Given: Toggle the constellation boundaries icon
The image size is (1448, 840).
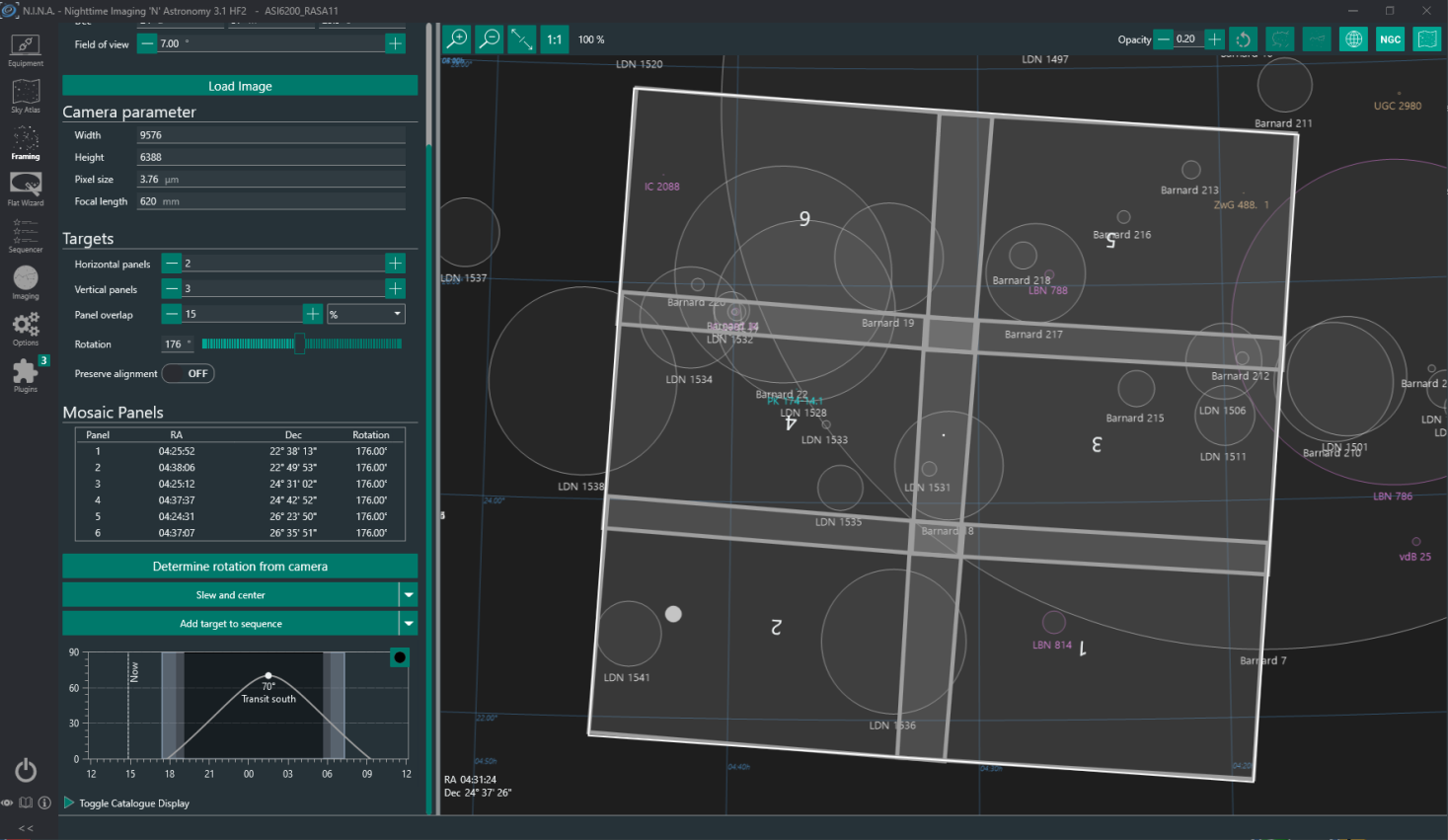Looking at the screenshot, I should (x=1280, y=39).
